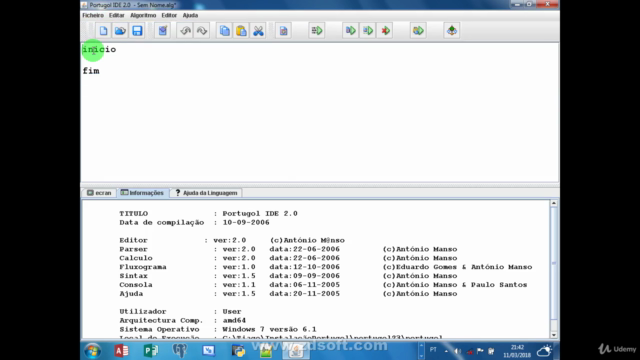Screen dimensions: 640x360
Task: Click the run-with-monitor arrow icon
Action: coord(418,31)
